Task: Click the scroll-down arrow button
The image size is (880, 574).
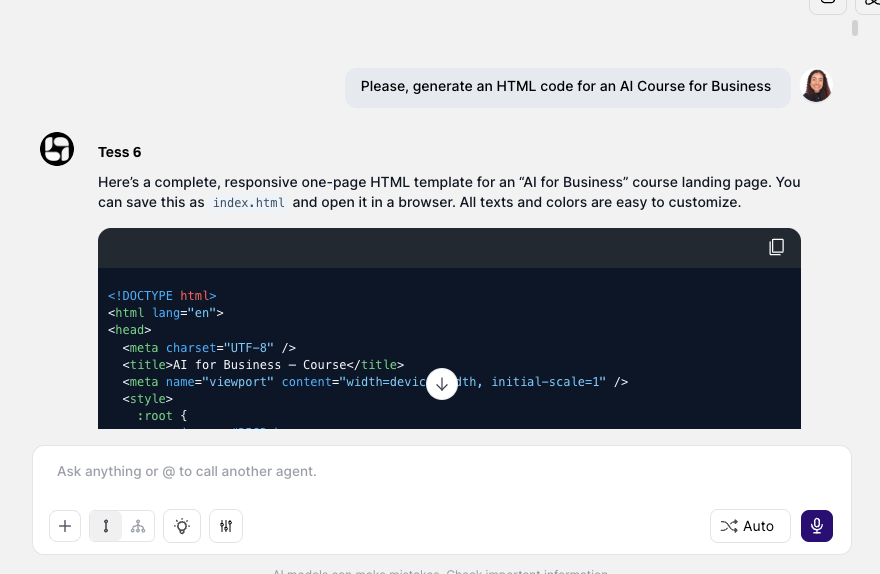Action: (x=442, y=384)
